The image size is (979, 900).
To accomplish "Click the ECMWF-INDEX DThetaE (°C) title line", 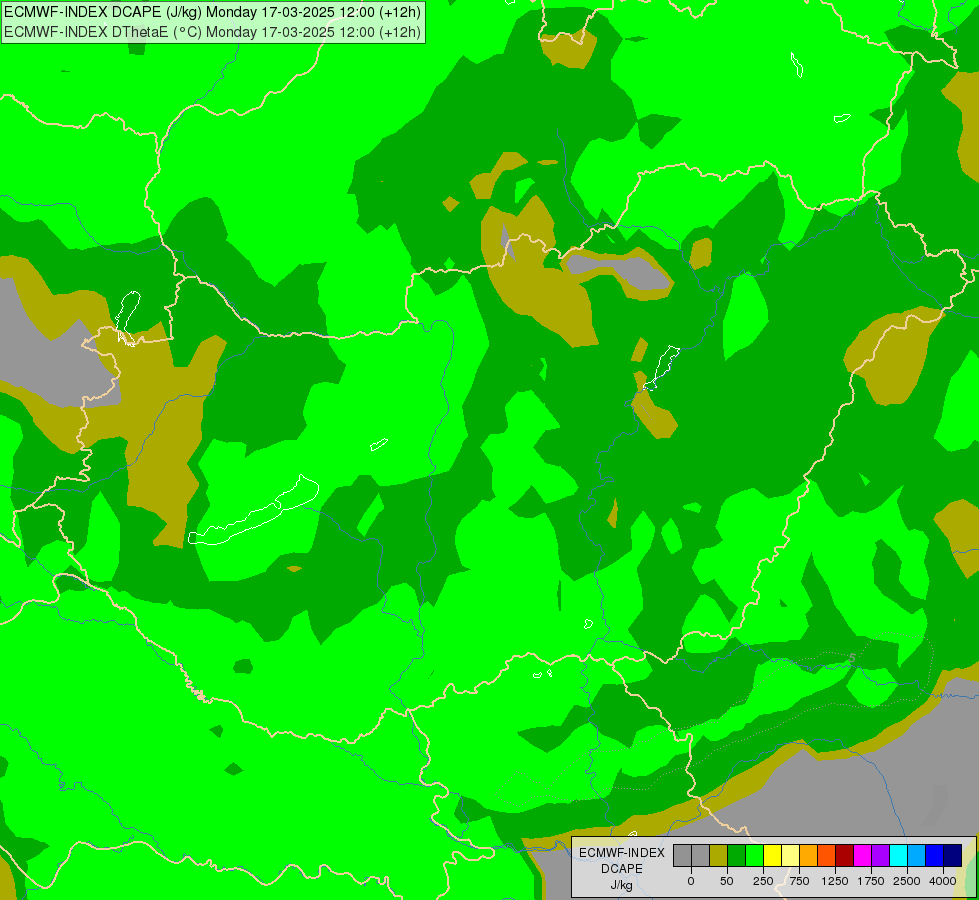I will coord(212,32).
